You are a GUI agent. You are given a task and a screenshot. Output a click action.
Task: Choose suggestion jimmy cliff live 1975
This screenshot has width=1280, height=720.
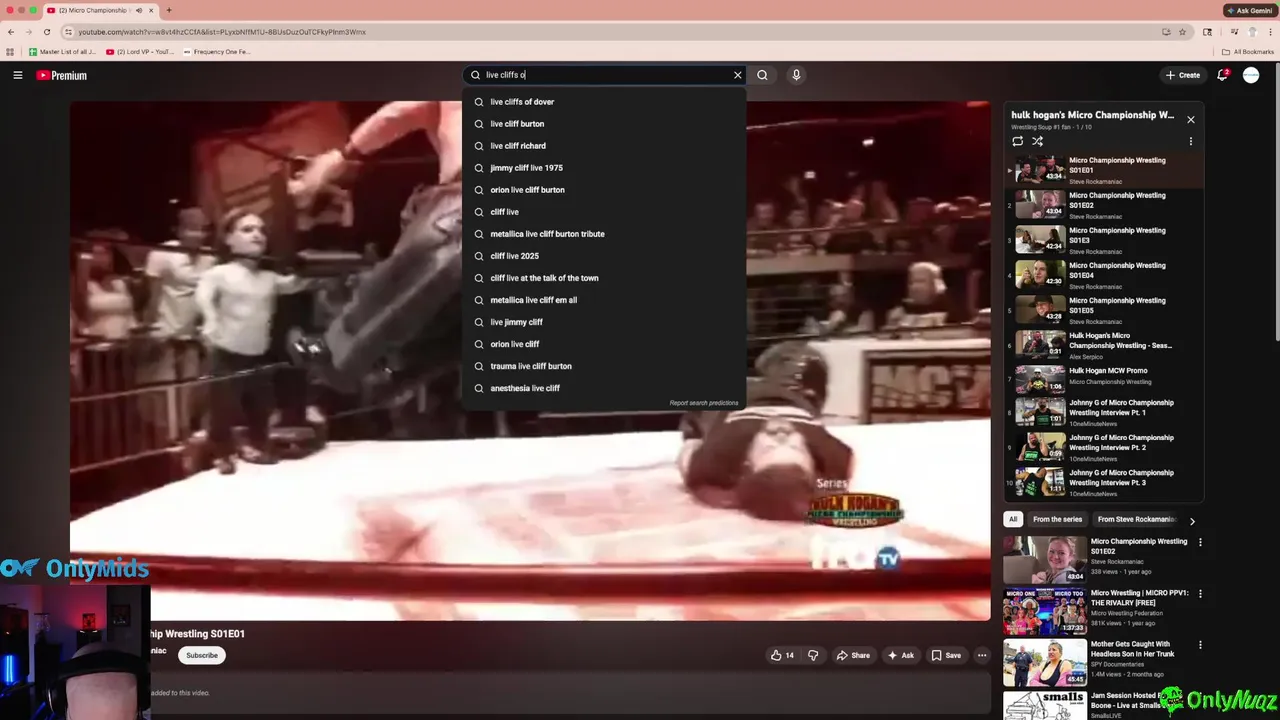click(604, 168)
